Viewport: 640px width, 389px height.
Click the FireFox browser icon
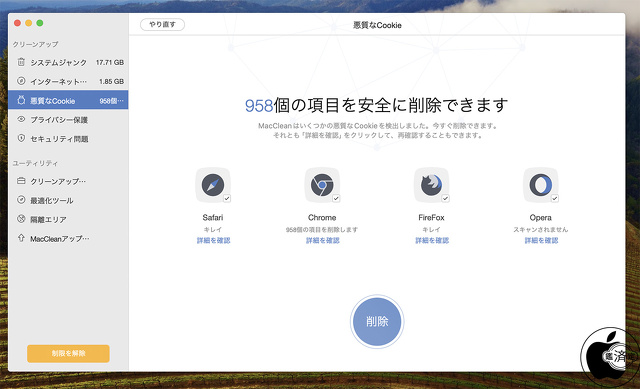click(431, 185)
